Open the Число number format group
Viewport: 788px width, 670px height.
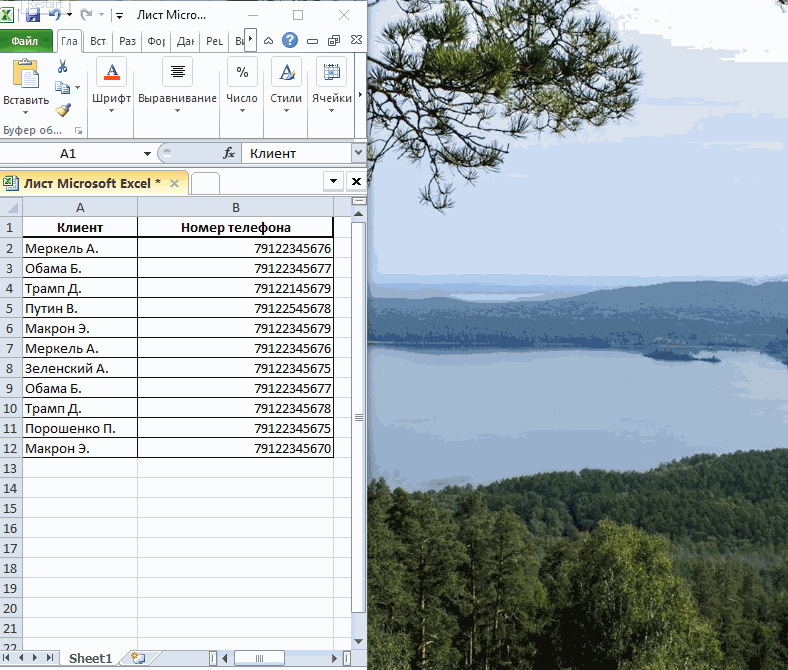click(x=242, y=85)
